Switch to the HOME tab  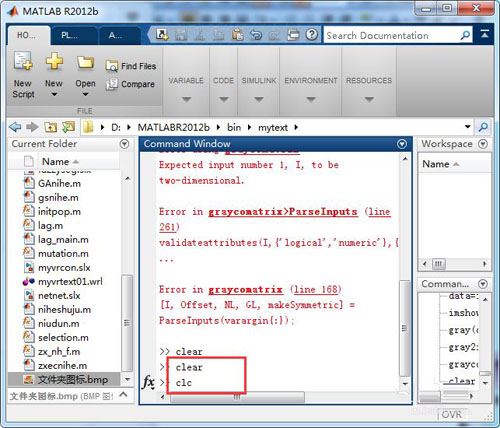click(28, 35)
